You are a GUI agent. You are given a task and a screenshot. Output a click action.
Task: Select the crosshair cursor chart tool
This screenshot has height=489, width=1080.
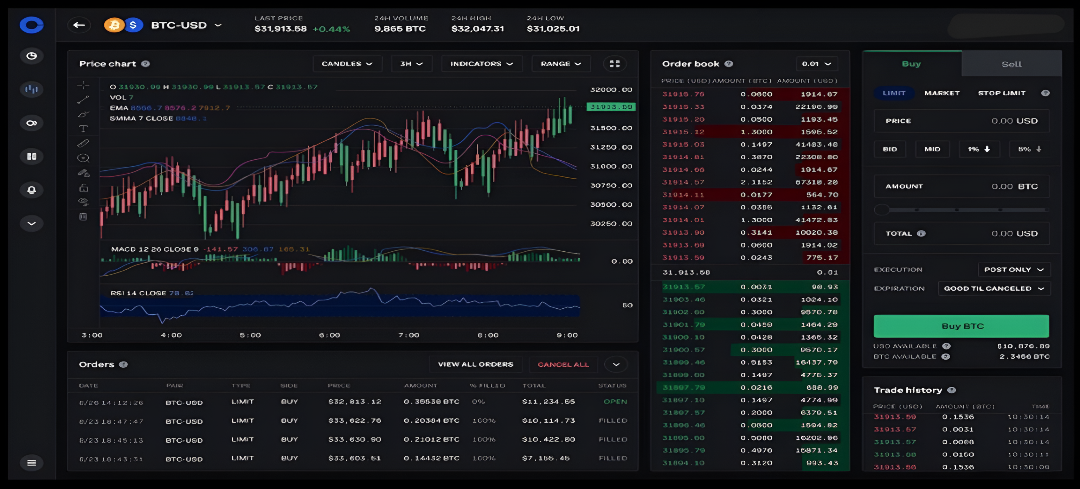pyautogui.click(x=83, y=85)
